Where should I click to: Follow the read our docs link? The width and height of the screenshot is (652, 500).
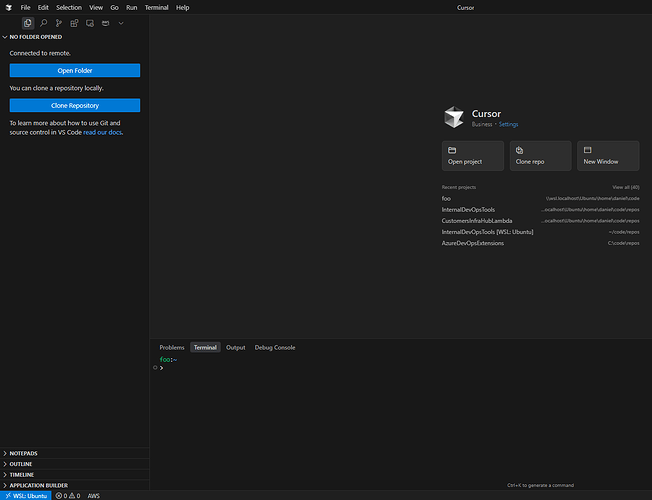[102, 132]
